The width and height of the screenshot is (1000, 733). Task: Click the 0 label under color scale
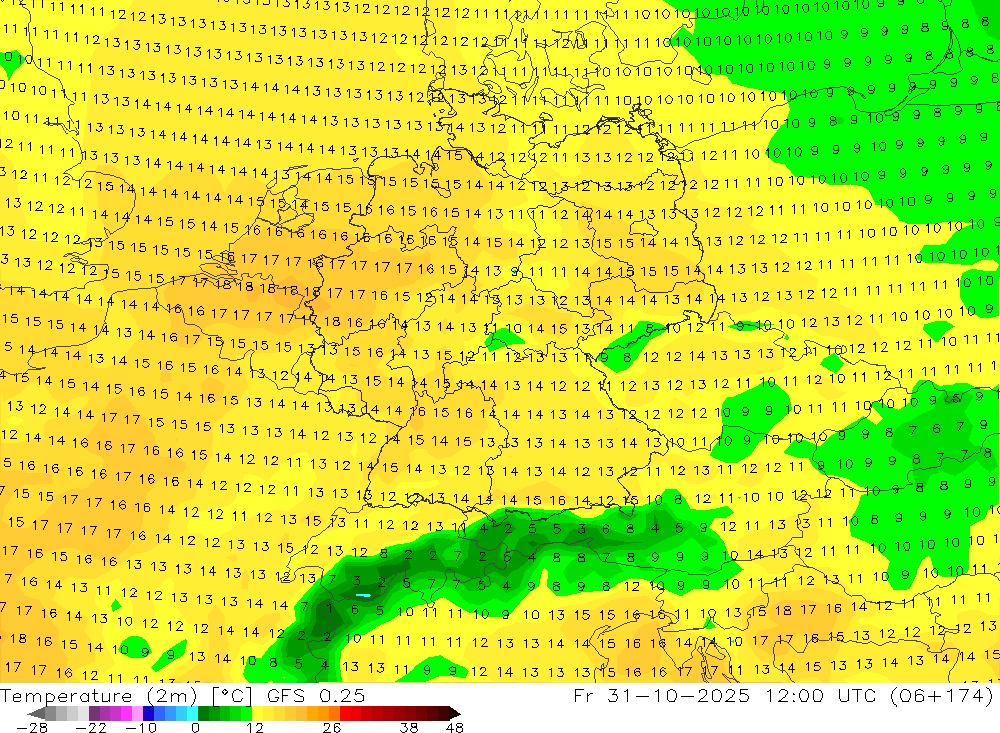[195, 728]
